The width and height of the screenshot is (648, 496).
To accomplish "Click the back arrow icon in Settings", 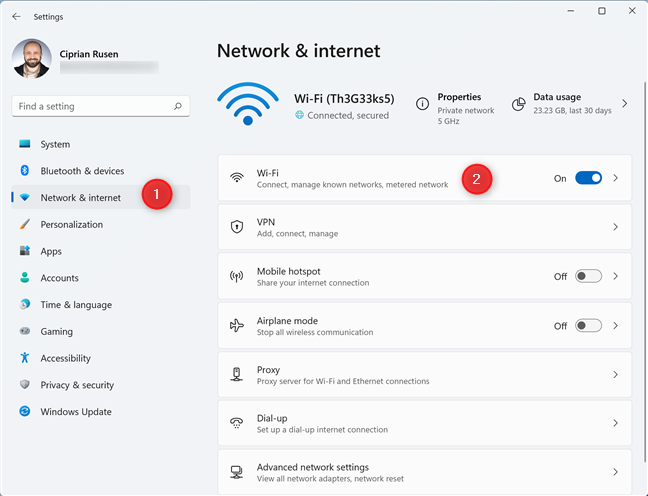I will point(16,17).
